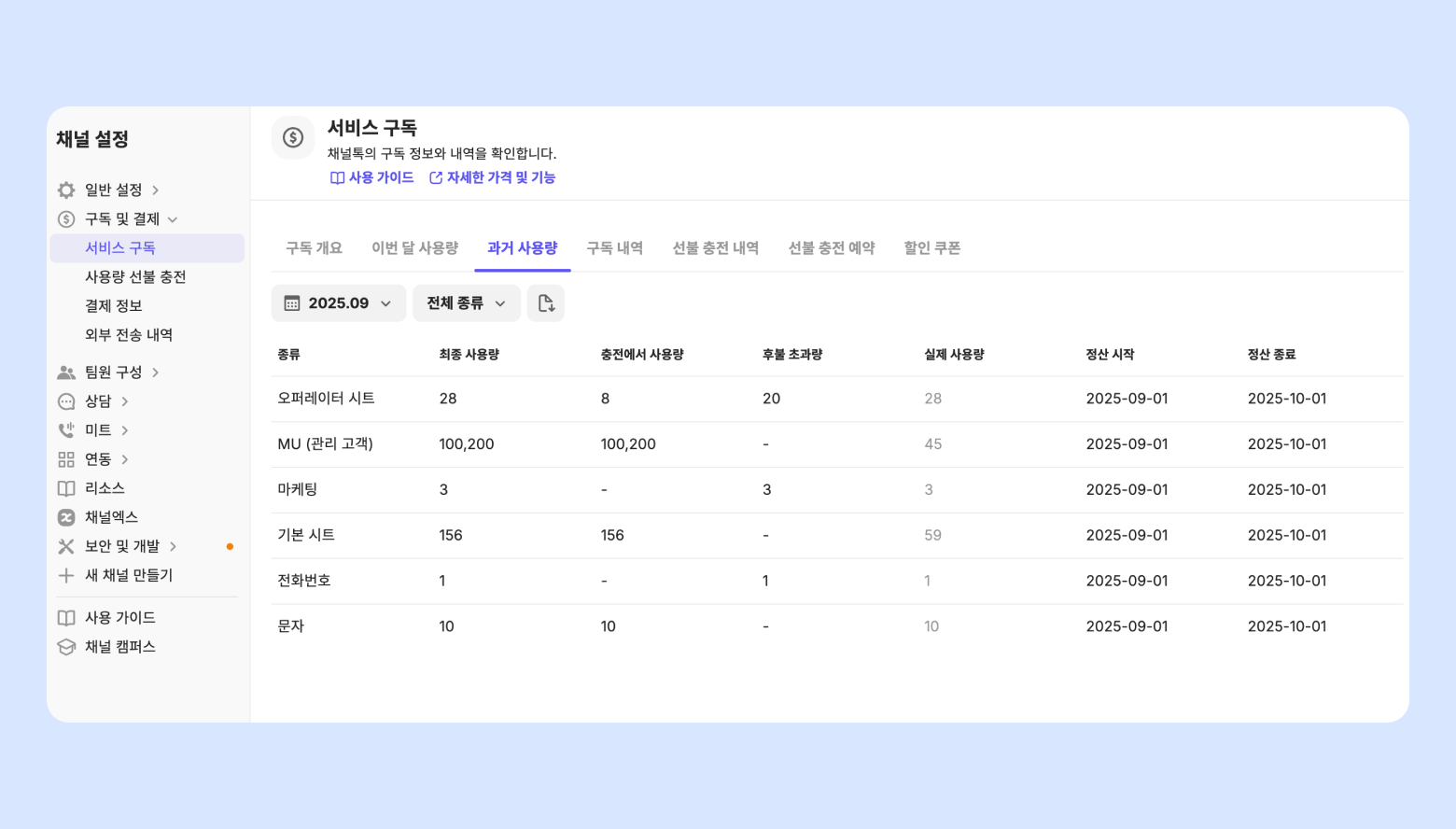Open the 자세한 가격 및 기능 link
The image size is (1456, 829).
[x=492, y=177]
